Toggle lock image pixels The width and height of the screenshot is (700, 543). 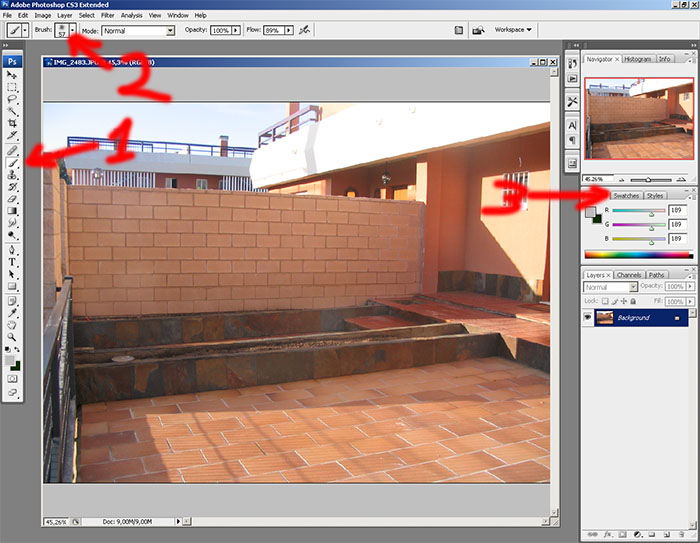pos(614,301)
